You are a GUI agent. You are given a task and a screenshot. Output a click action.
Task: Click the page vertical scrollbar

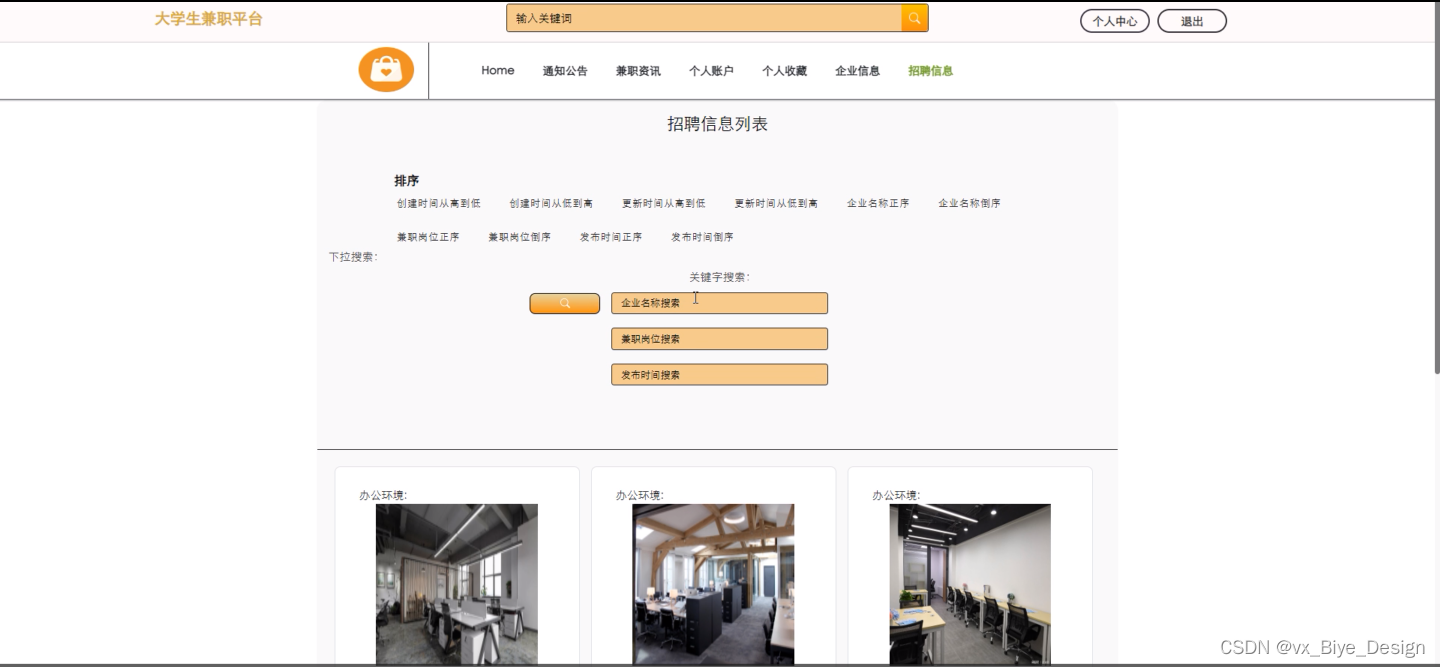pyautogui.click(x=1436, y=190)
